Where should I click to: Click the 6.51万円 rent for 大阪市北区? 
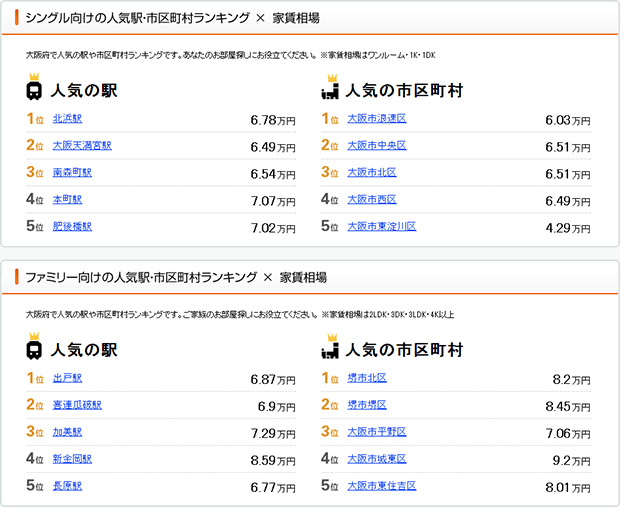pos(568,174)
